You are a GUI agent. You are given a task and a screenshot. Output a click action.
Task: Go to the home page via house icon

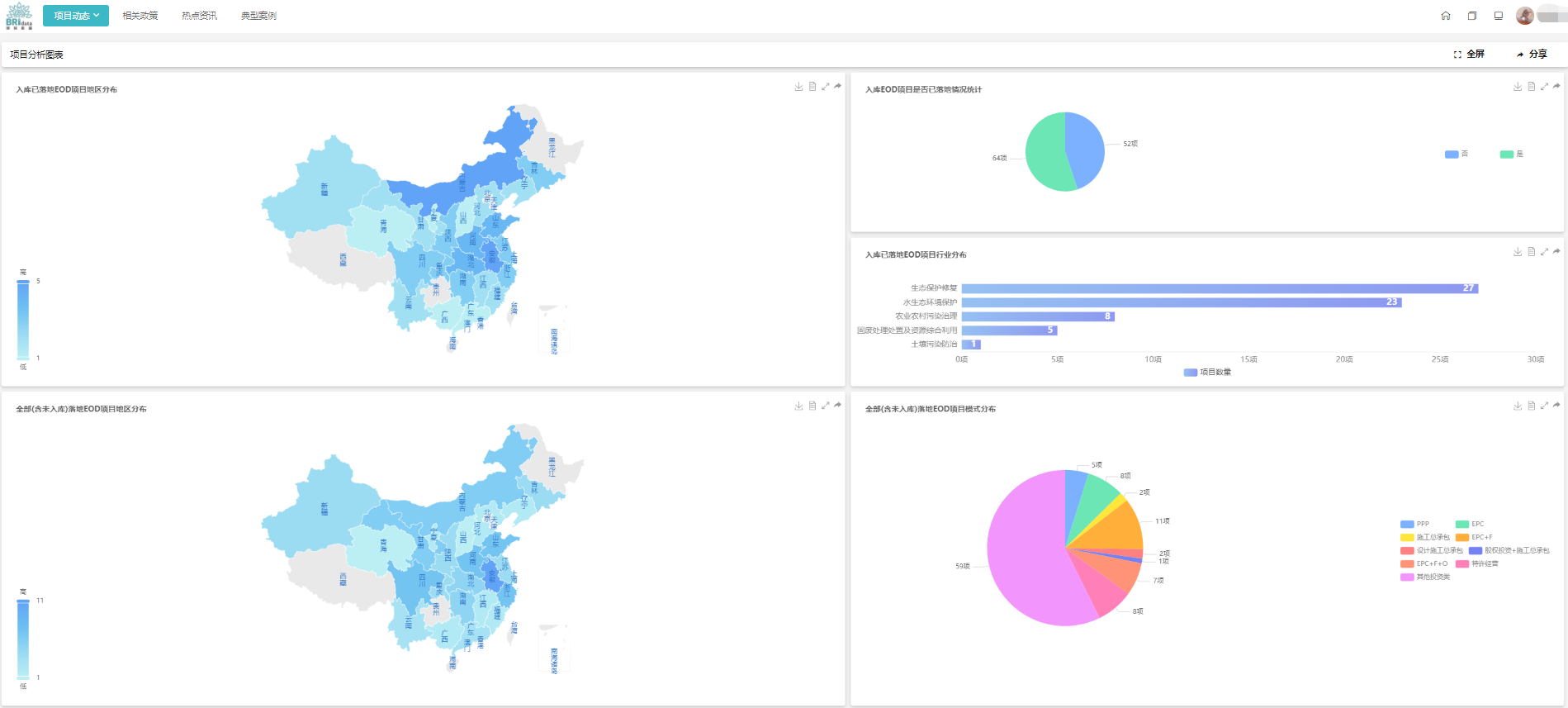coord(1446,16)
